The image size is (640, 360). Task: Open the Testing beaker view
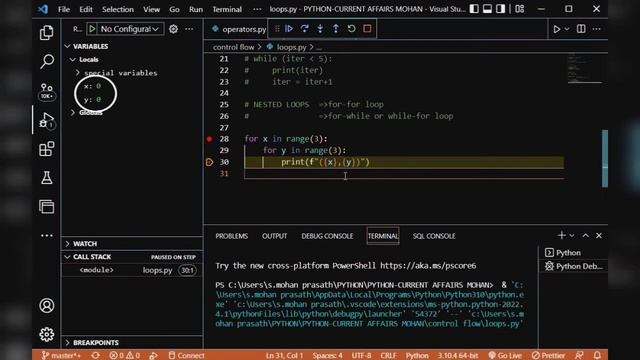(x=47, y=178)
